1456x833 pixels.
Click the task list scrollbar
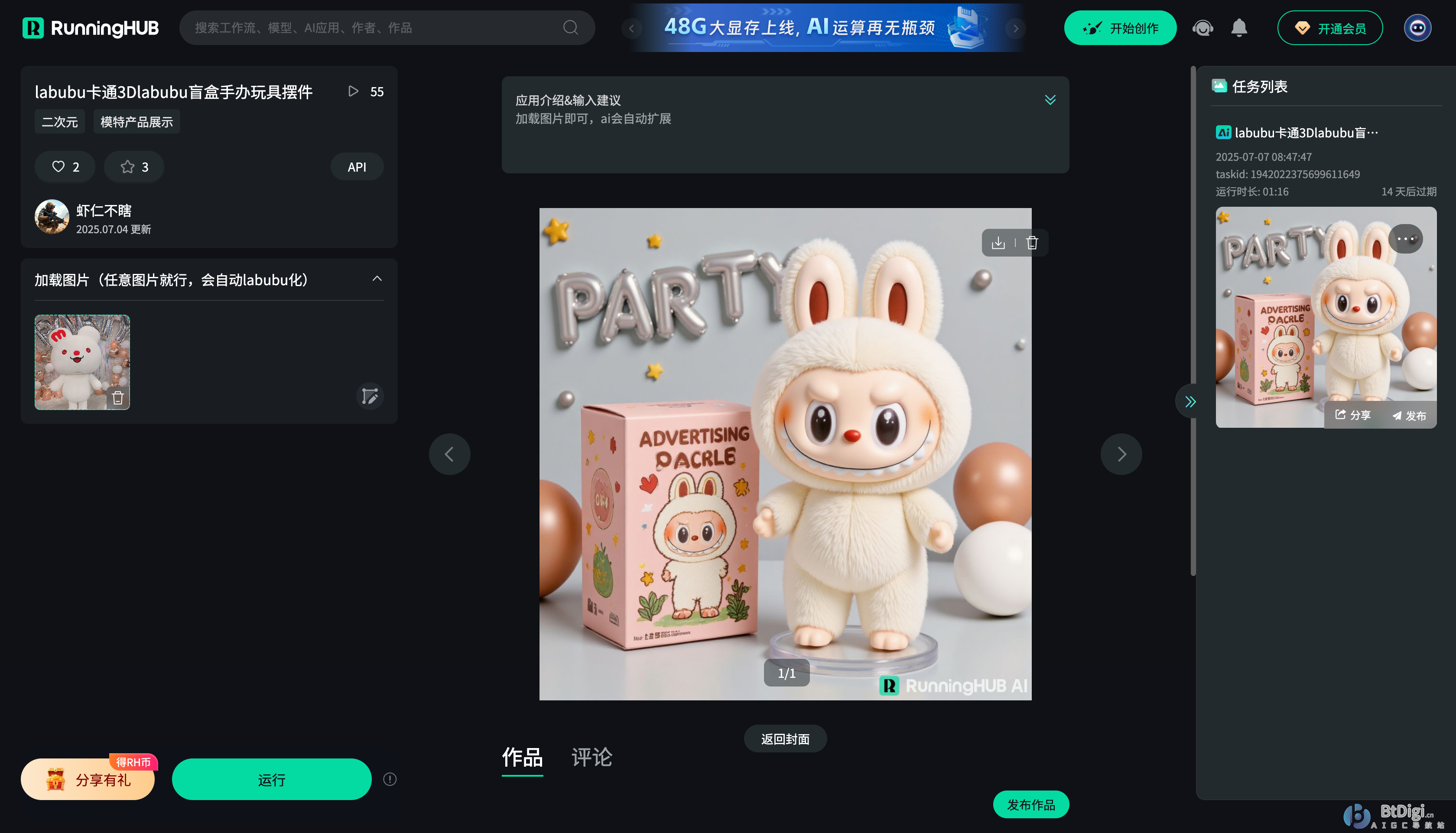[x=1193, y=322]
